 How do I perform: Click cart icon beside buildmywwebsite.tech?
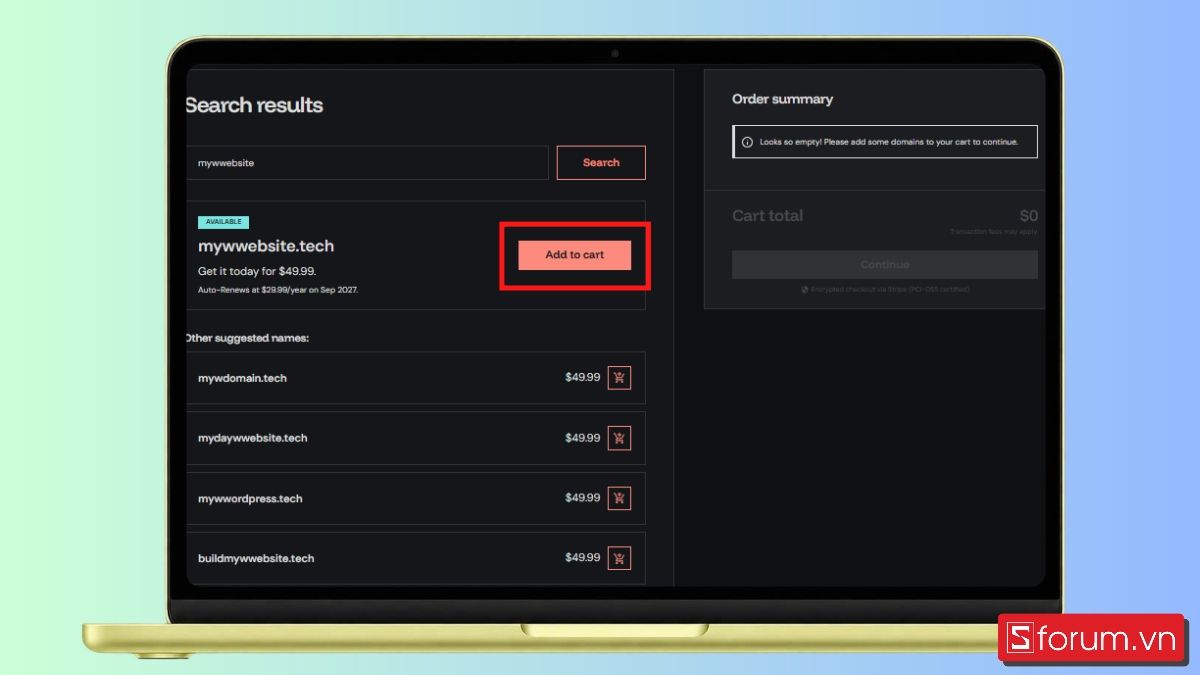pyautogui.click(x=619, y=558)
